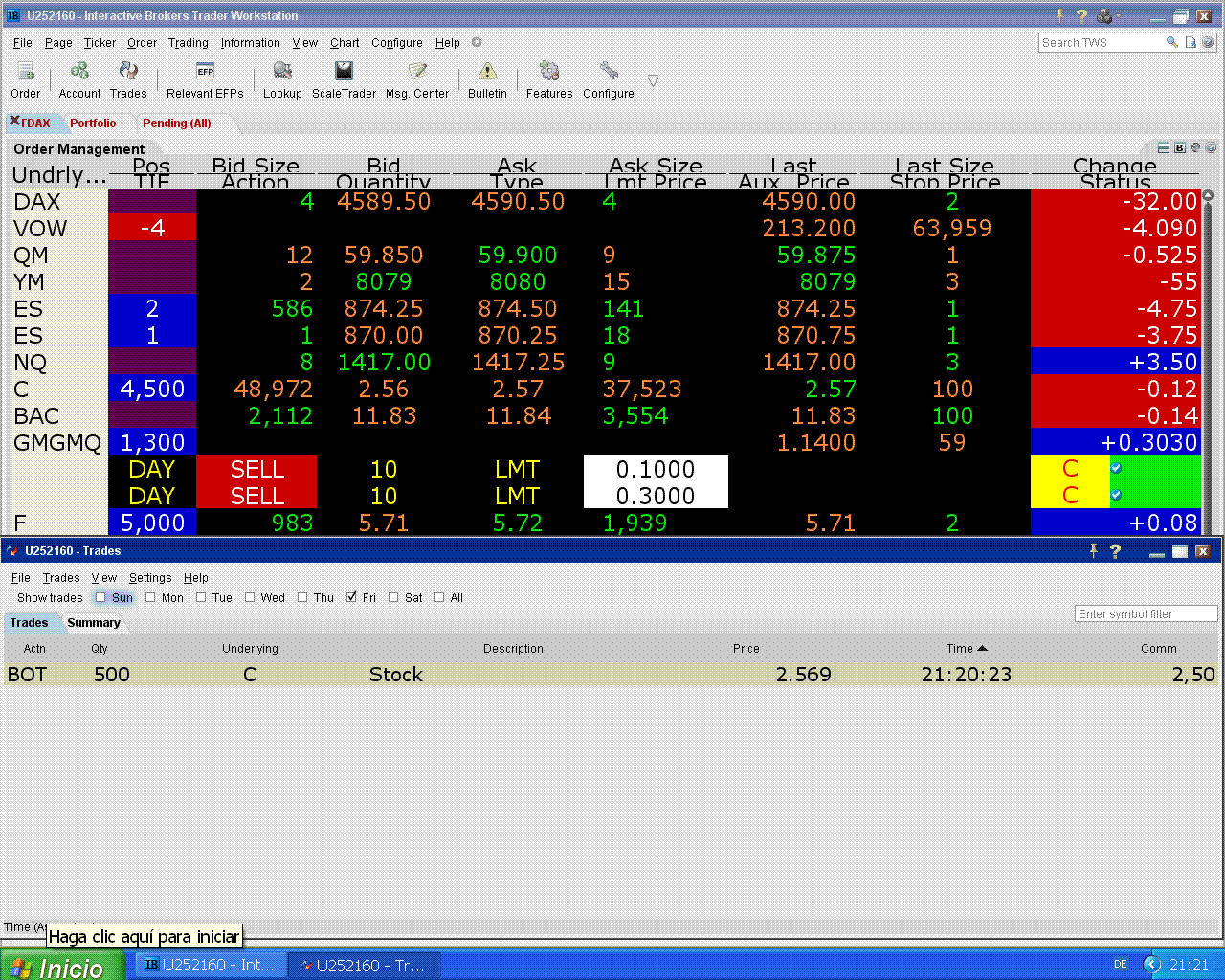This screenshot has width=1225, height=980.
Task: Click the Inicio start button
Action: click(62, 966)
